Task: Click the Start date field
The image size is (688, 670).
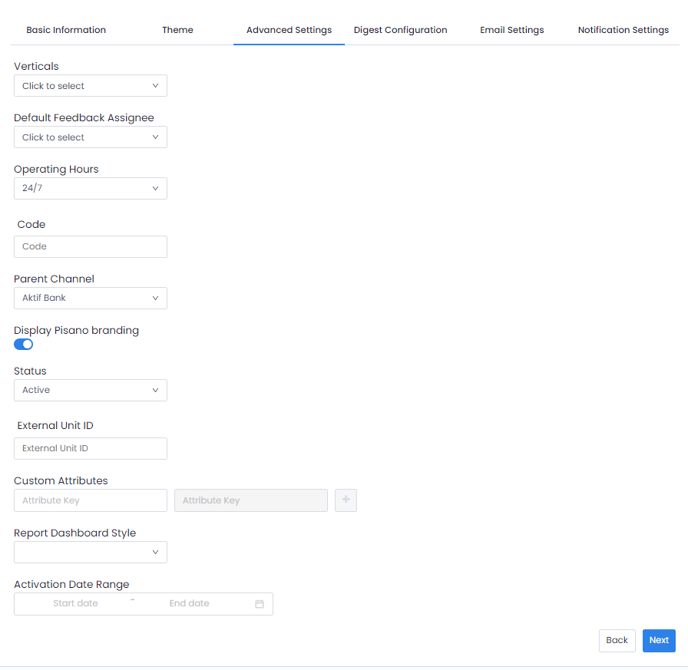Action: [x=76, y=604]
